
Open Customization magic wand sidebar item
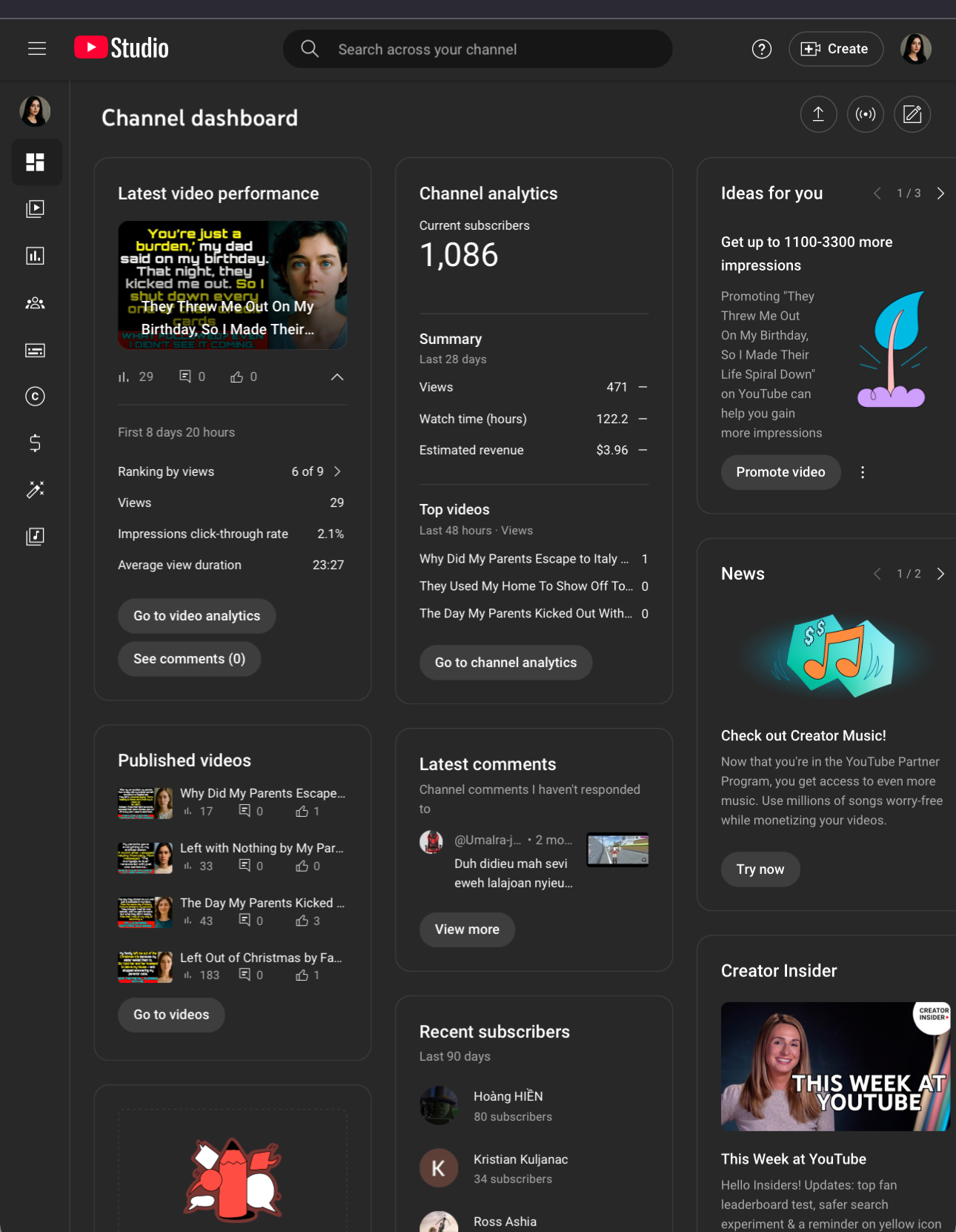pyautogui.click(x=36, y=489)
